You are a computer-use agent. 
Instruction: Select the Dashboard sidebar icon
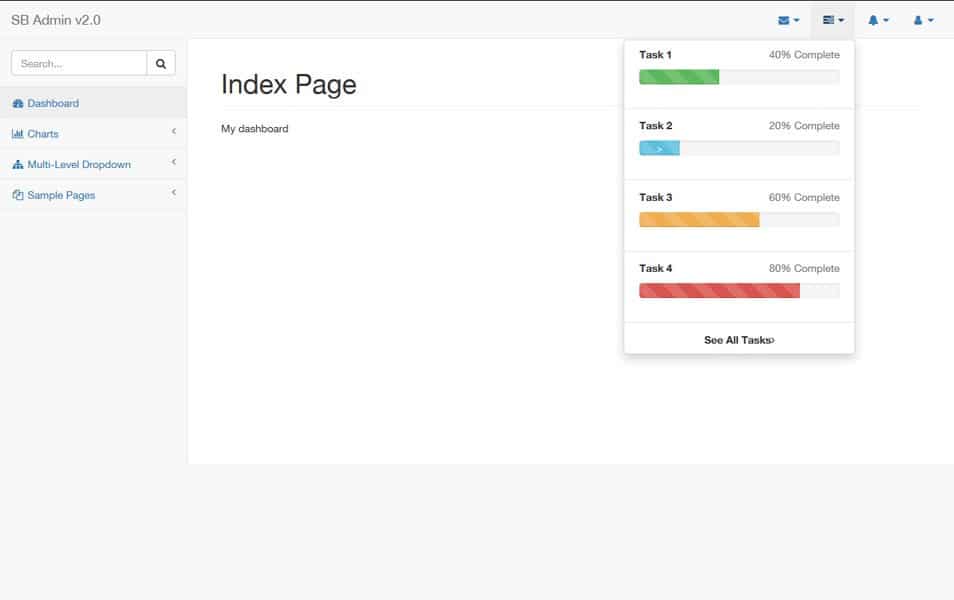(x=17, y=102)
